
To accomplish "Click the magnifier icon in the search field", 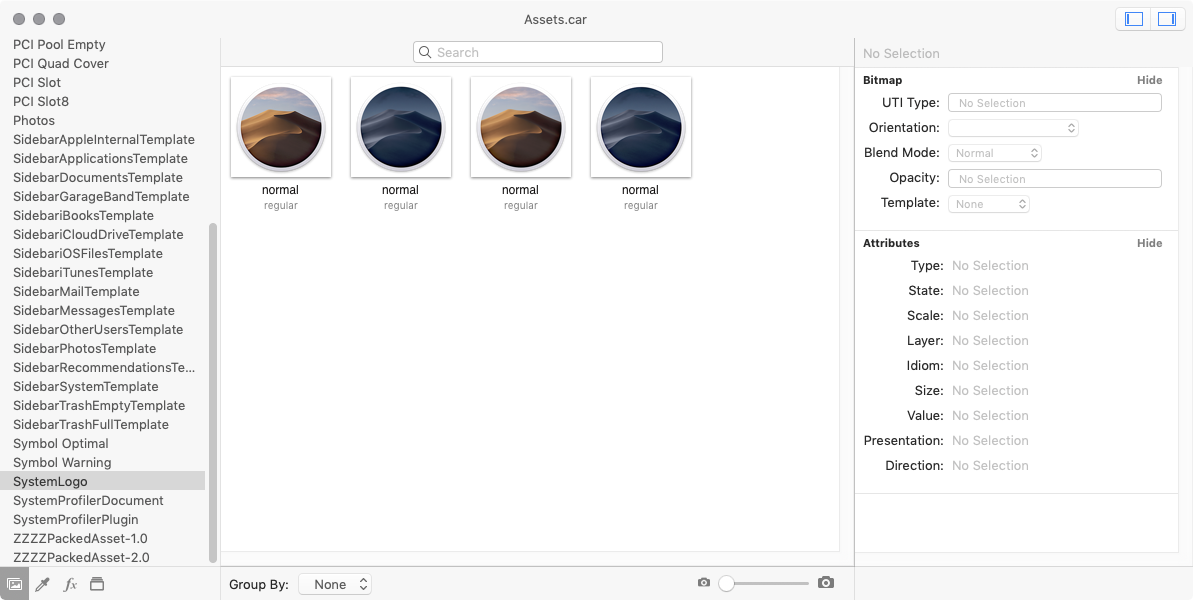I will tap(425, 52).
